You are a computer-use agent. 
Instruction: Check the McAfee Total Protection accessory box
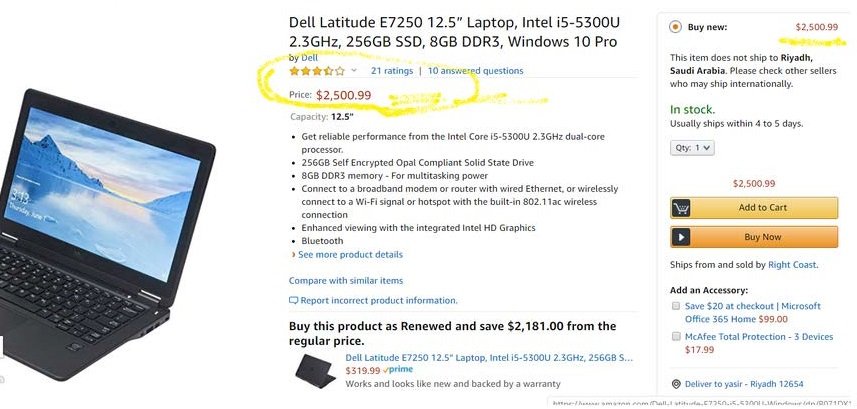pos(676,336)
